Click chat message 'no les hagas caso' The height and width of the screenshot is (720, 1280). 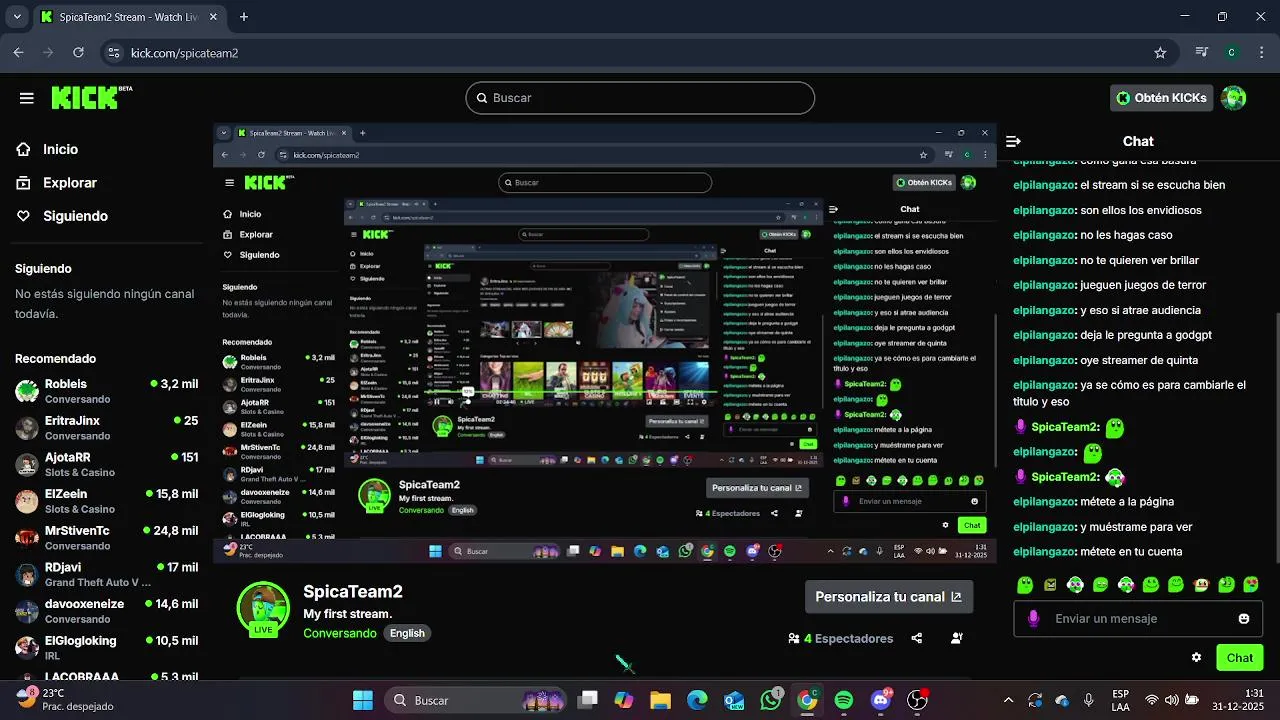[1126, 235]
